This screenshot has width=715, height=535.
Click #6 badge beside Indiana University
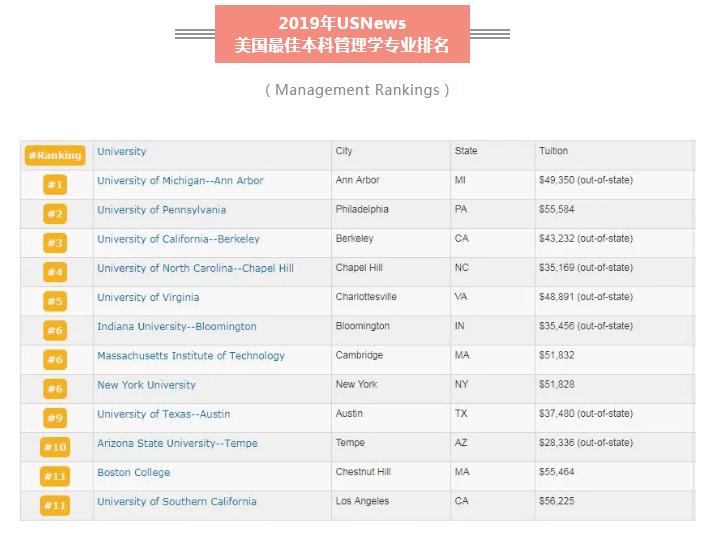point(55,331)
